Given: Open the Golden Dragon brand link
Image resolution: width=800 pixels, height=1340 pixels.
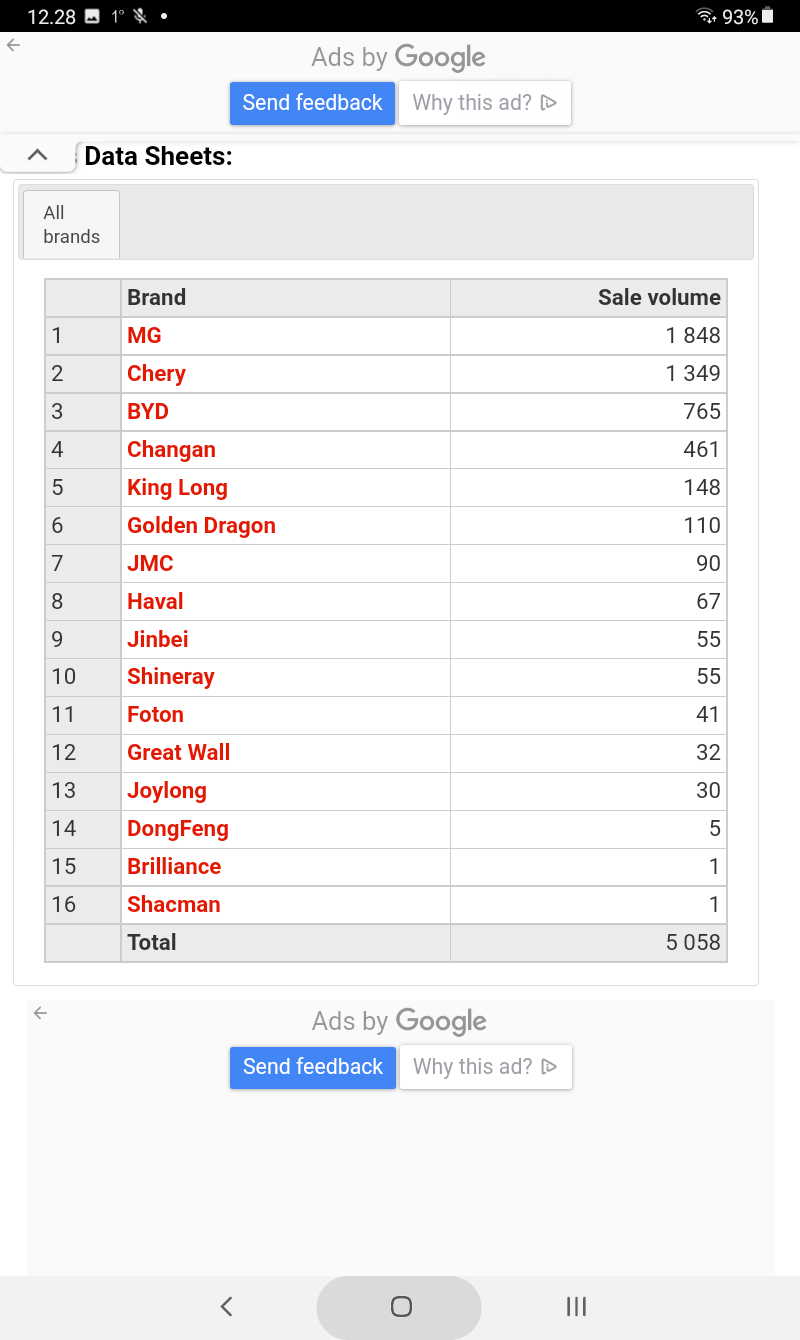Looking at the screenshot, I should pos(201,526).
